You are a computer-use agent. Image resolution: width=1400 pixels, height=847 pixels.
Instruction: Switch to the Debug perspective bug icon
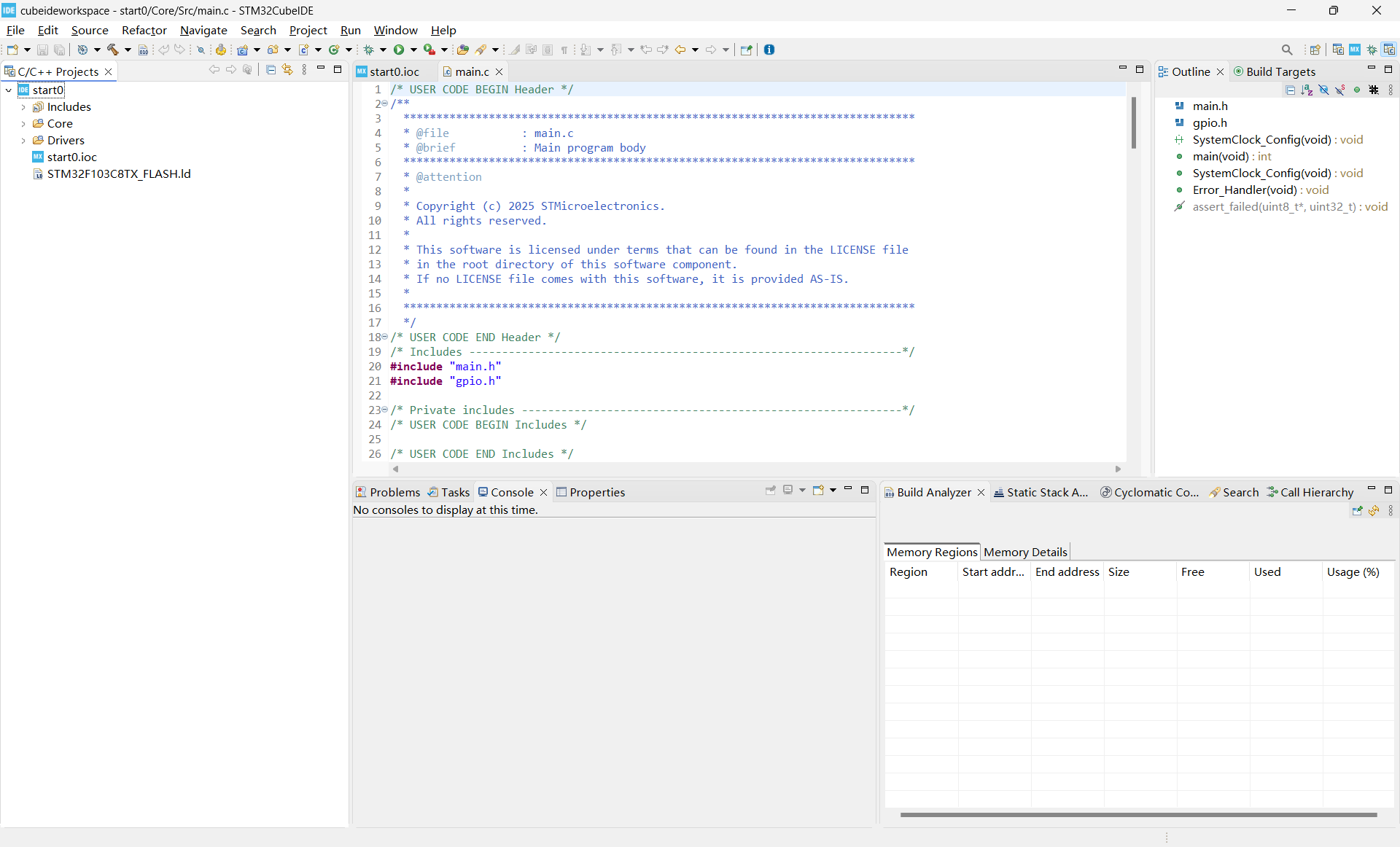click(1372, 50)
